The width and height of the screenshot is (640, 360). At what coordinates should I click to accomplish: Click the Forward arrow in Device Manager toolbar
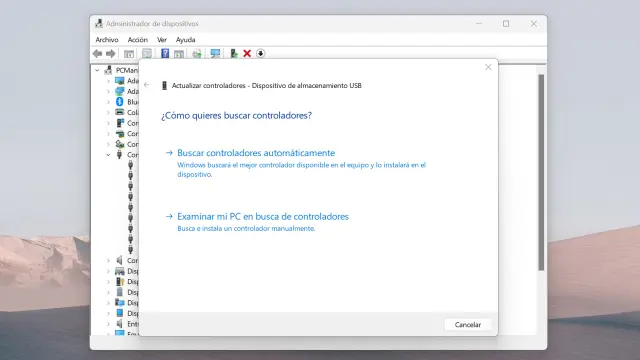[x=111, y=53]
